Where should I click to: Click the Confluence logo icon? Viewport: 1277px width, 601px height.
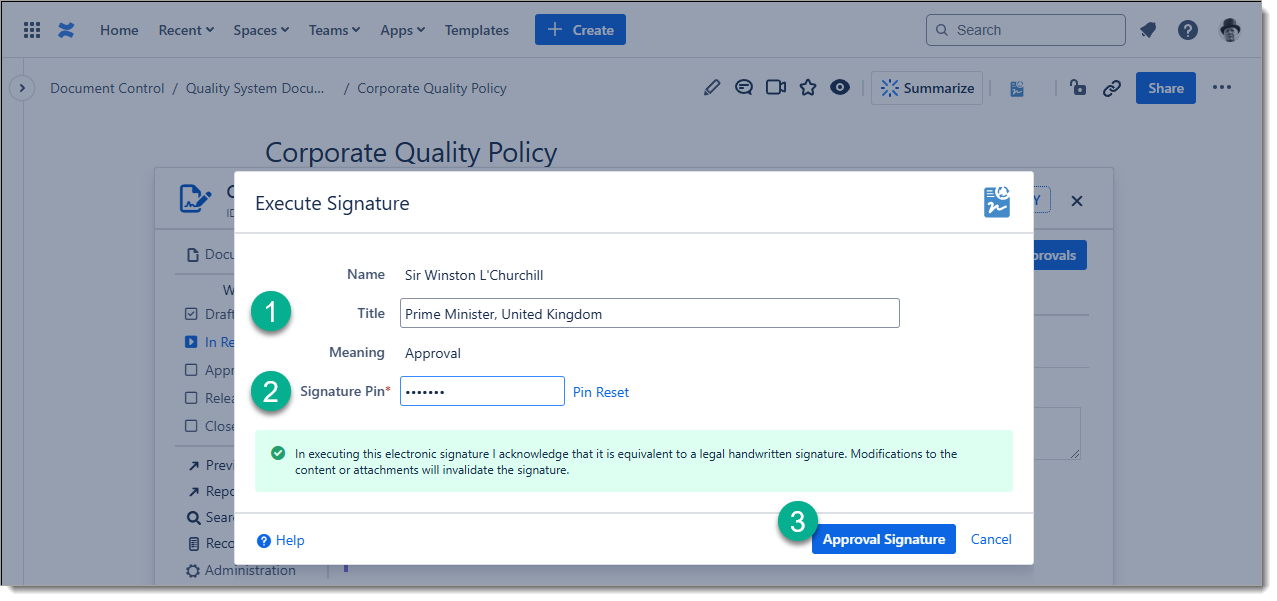[x=66, y=30]
